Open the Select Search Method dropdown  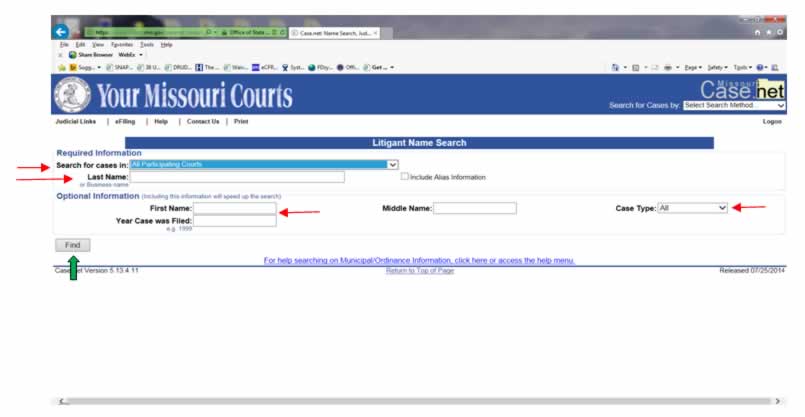[x=734, y=105]
